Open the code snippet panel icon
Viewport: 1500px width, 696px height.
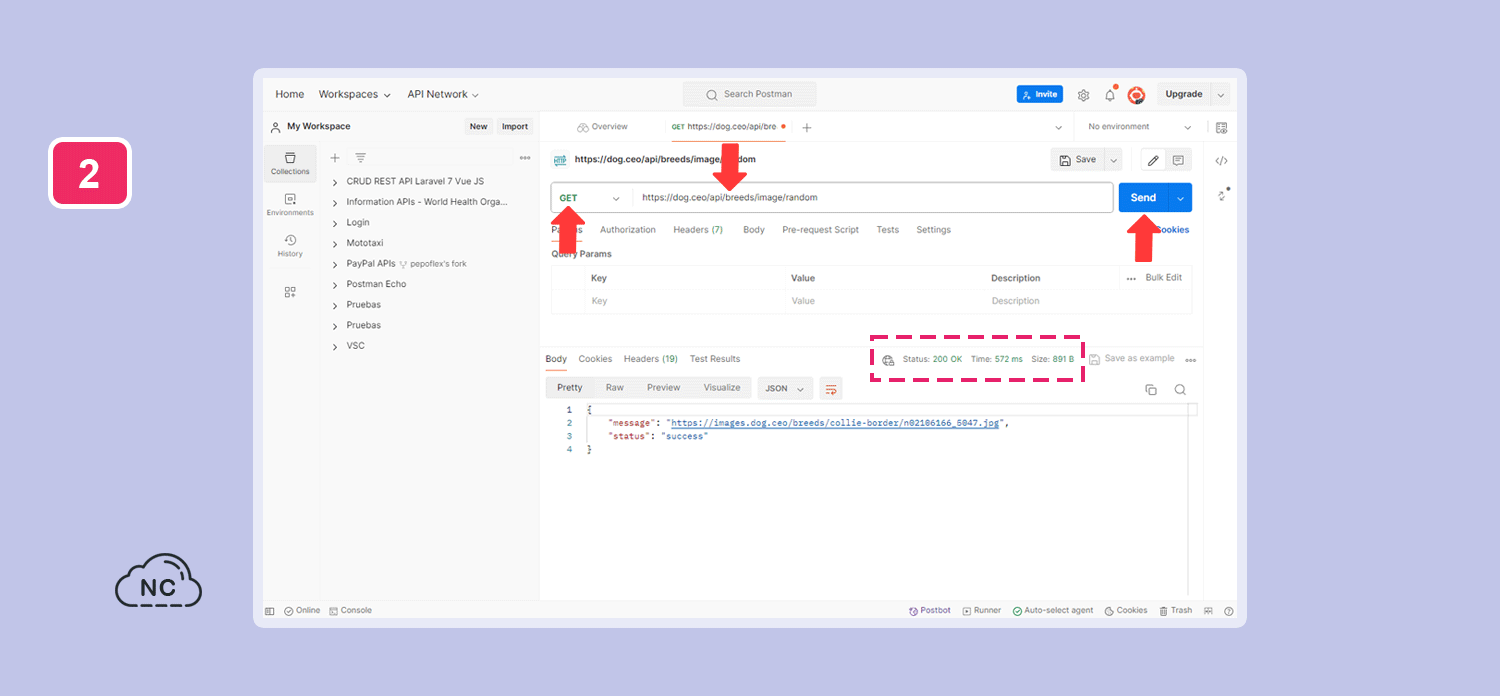pyautogui.click(x=1221, y=161)
